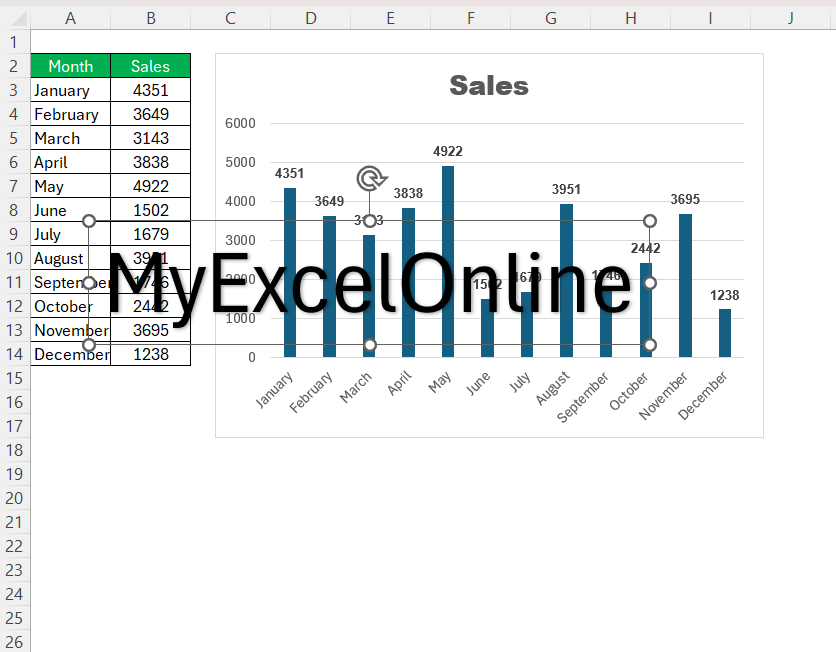
Task: Click the 1238 data label in chart
Action: pyautogui.click(x=725, y=295)
